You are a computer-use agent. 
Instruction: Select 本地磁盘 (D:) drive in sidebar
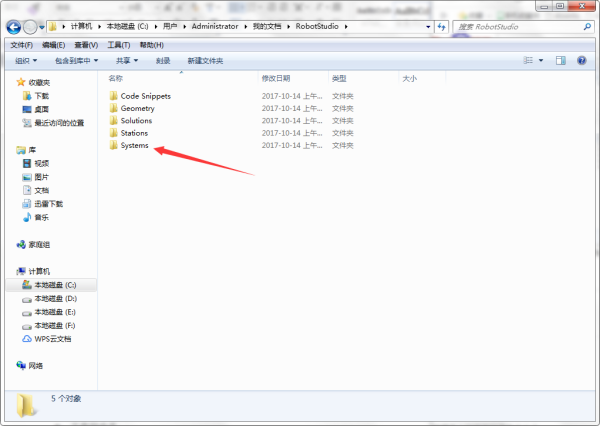click(x=56, y=299)
